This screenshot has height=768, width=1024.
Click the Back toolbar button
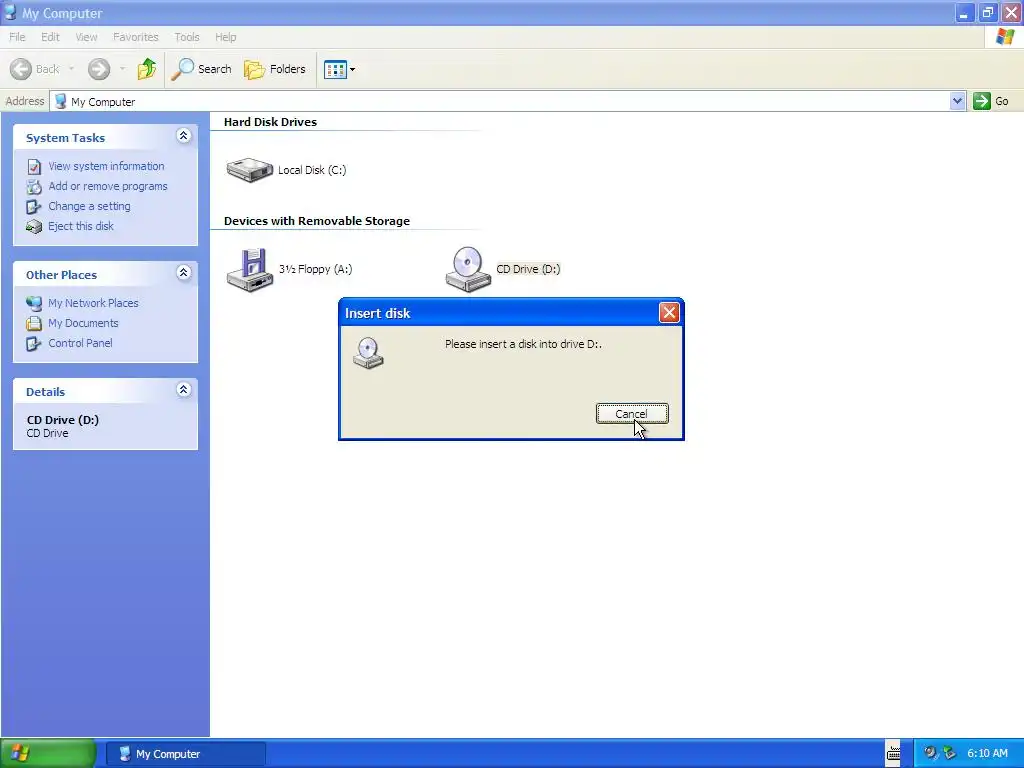[x=35, y=69]
